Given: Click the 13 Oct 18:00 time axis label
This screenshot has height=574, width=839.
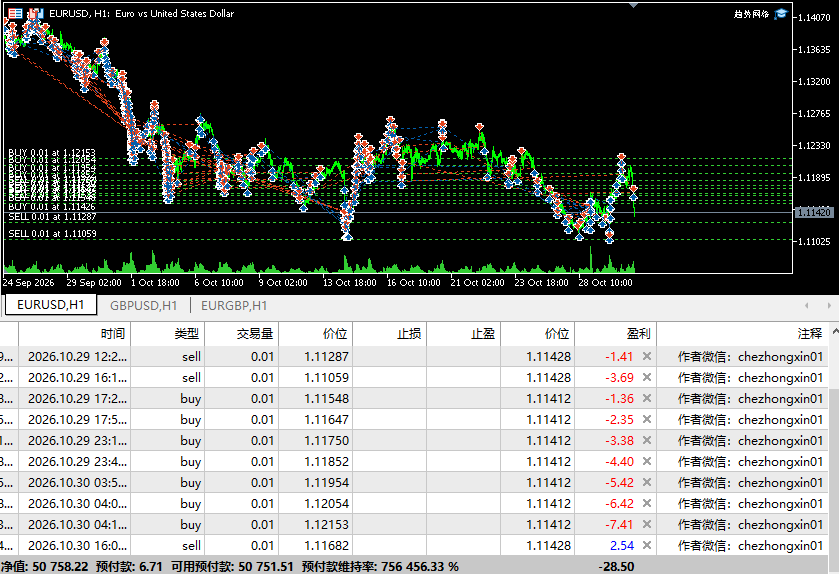Looking at the screenshot, I should 349,282.
